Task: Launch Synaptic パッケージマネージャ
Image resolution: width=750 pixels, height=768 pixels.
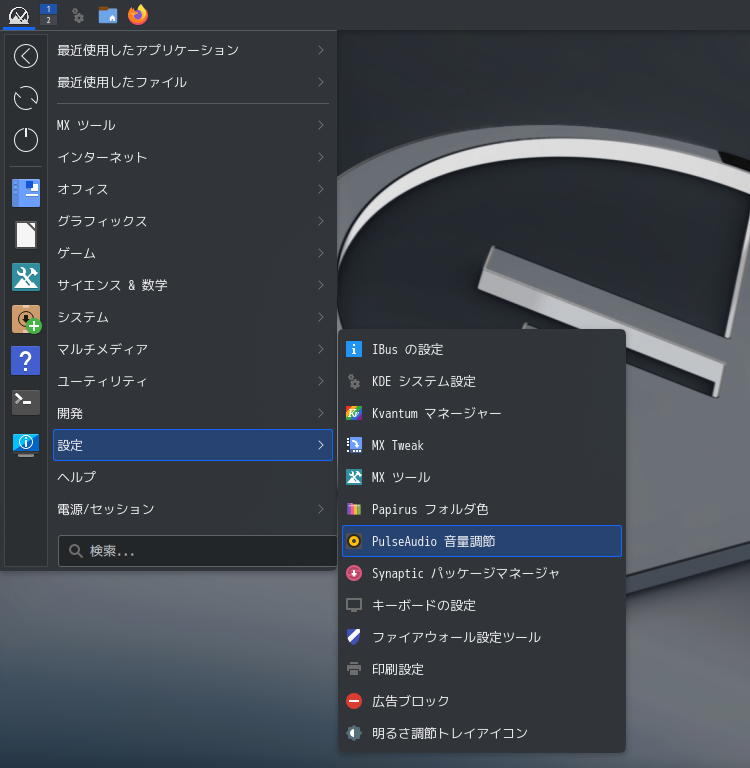Action: [x=482, y=573]
